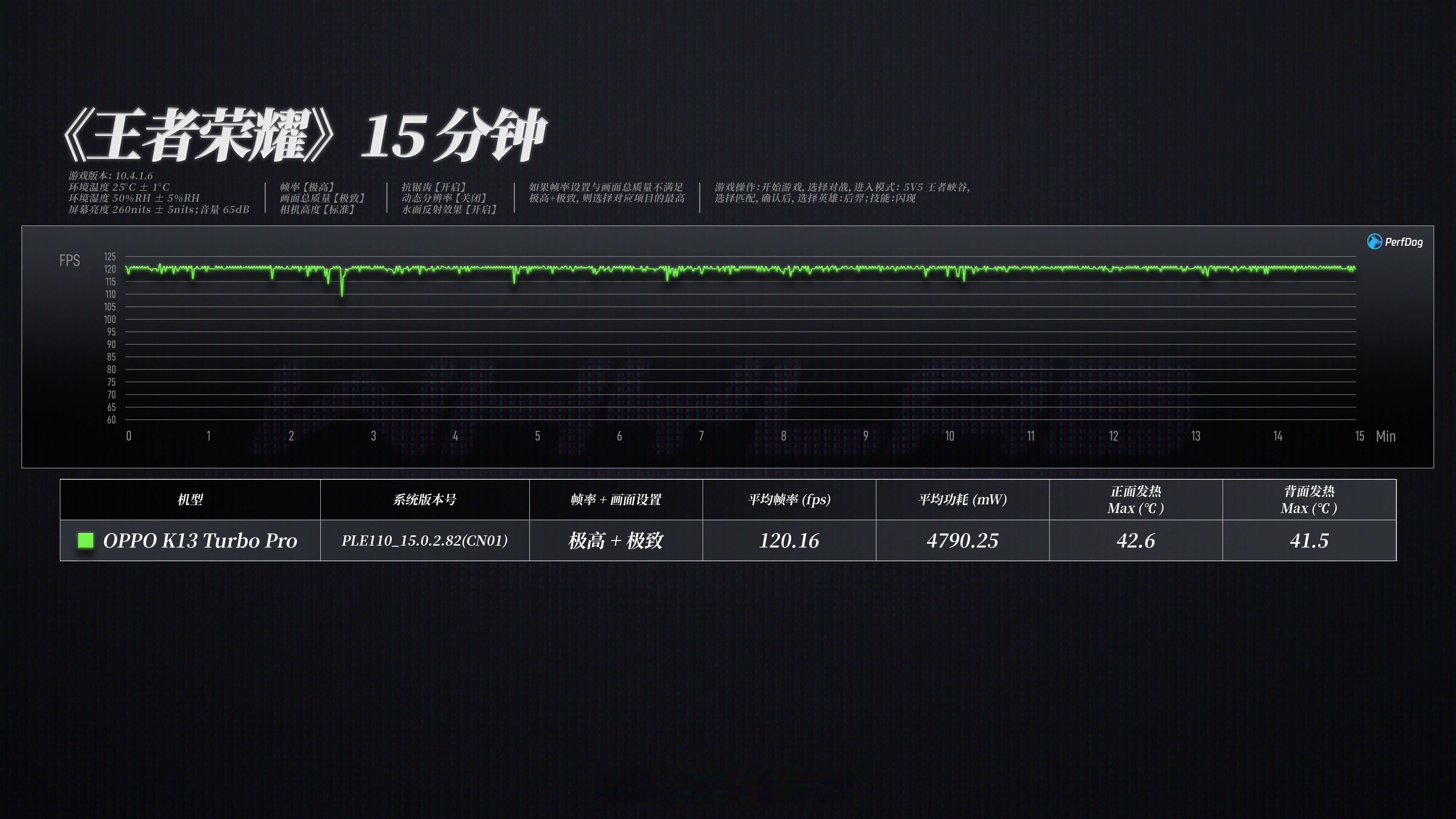This screenshot has width=1456, height=819.
Task: Click the setting 动态分辨率【关闭】
Action: click(x=444, y=198)
